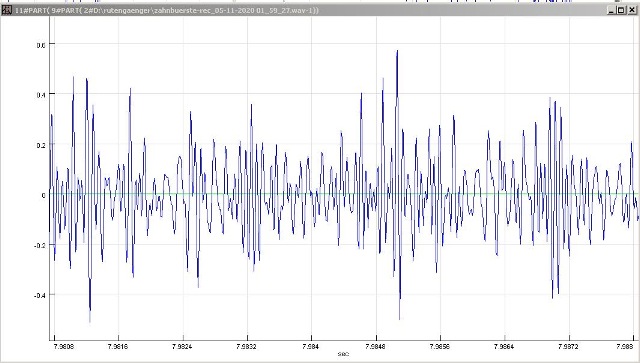Close the waveform plot window
The image size is (640, 363).
631,10
